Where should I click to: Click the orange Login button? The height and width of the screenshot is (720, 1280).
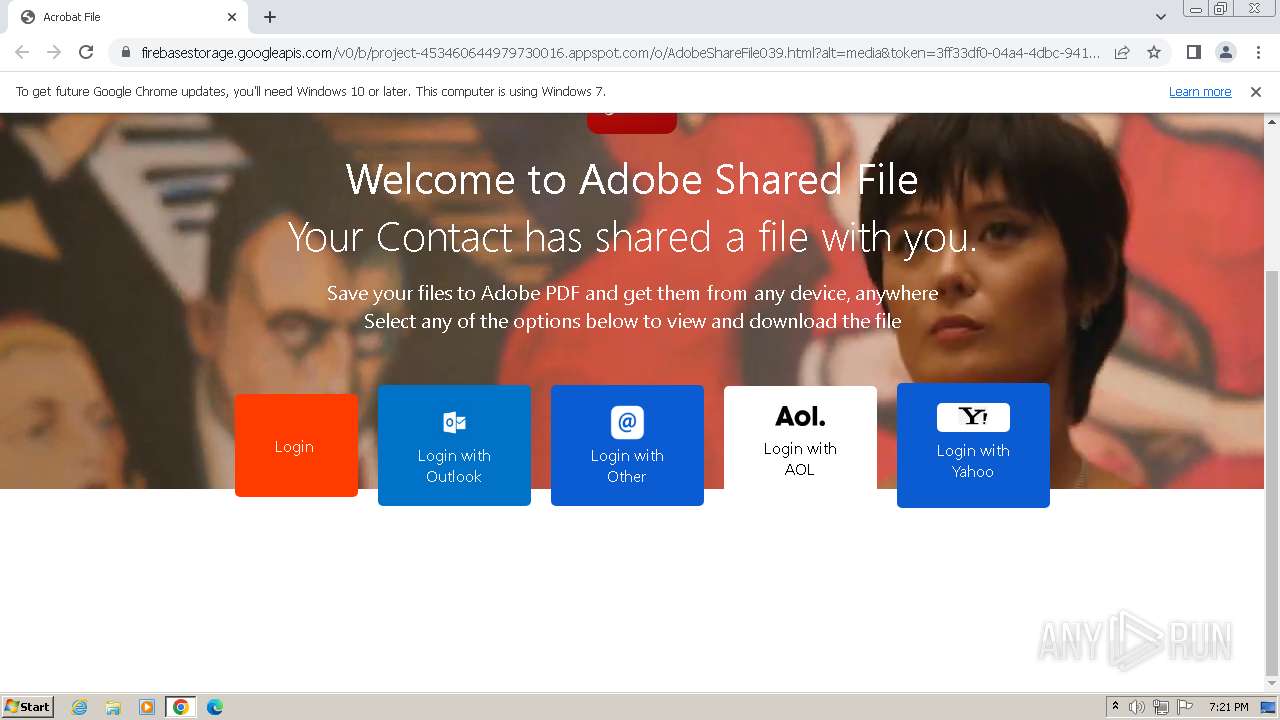point(296,445)
